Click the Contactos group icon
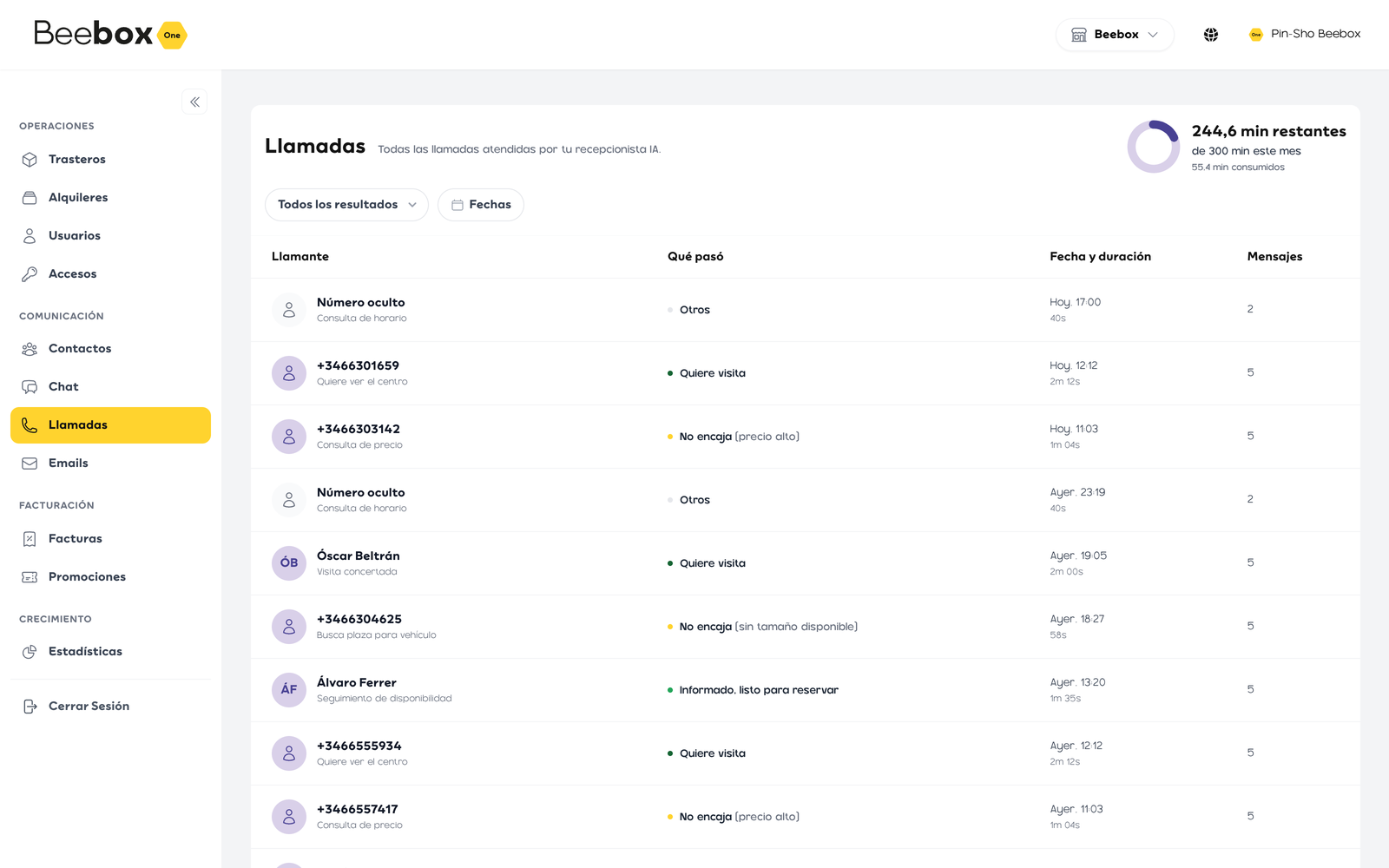The height and width of the screenshot is (868, 1389). tap(30, 349)
